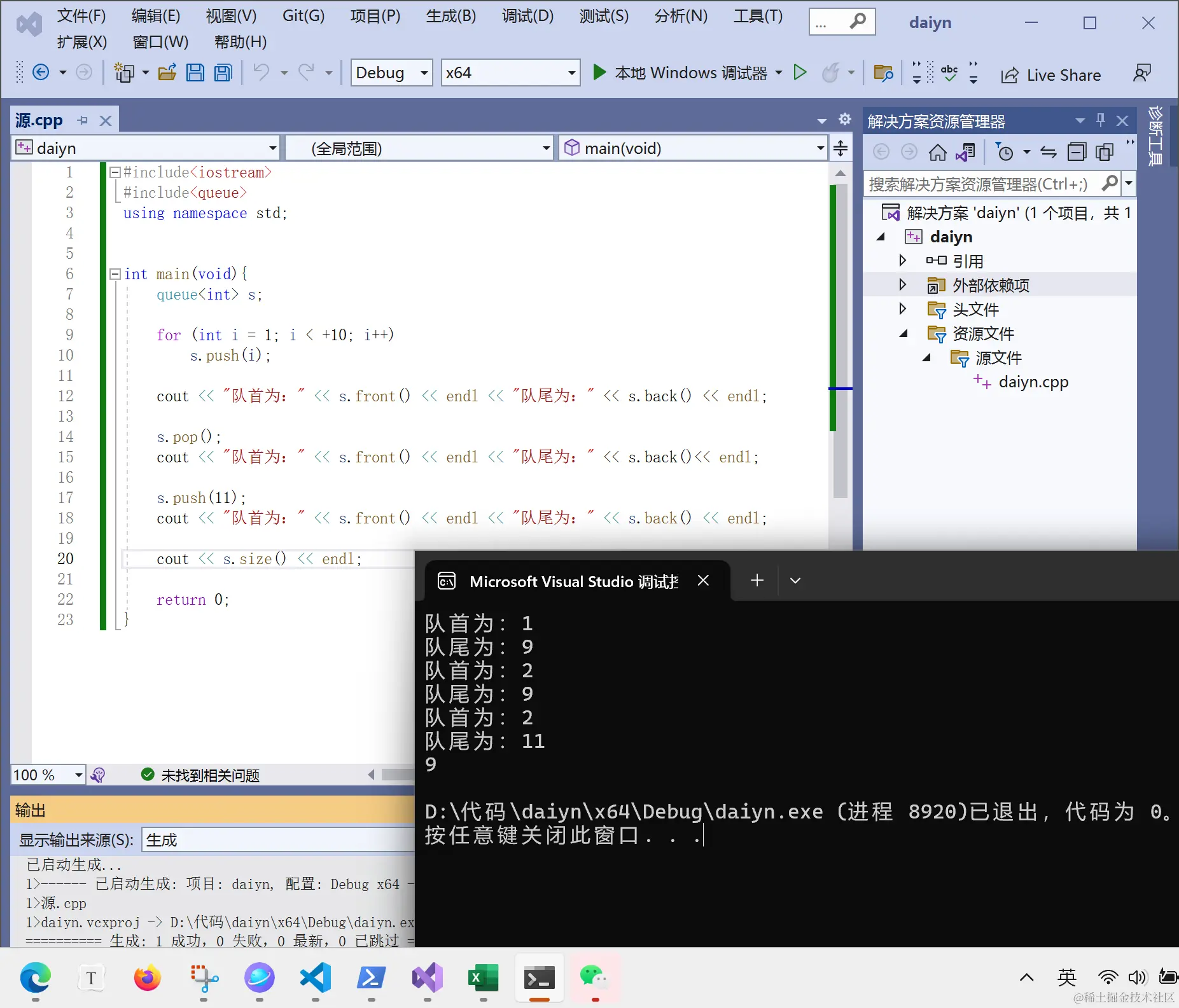This screenshot has width=1179, height=1008.
Task: Close the Microsoft Visual Studio 调试 console tab
Action: 703,580
